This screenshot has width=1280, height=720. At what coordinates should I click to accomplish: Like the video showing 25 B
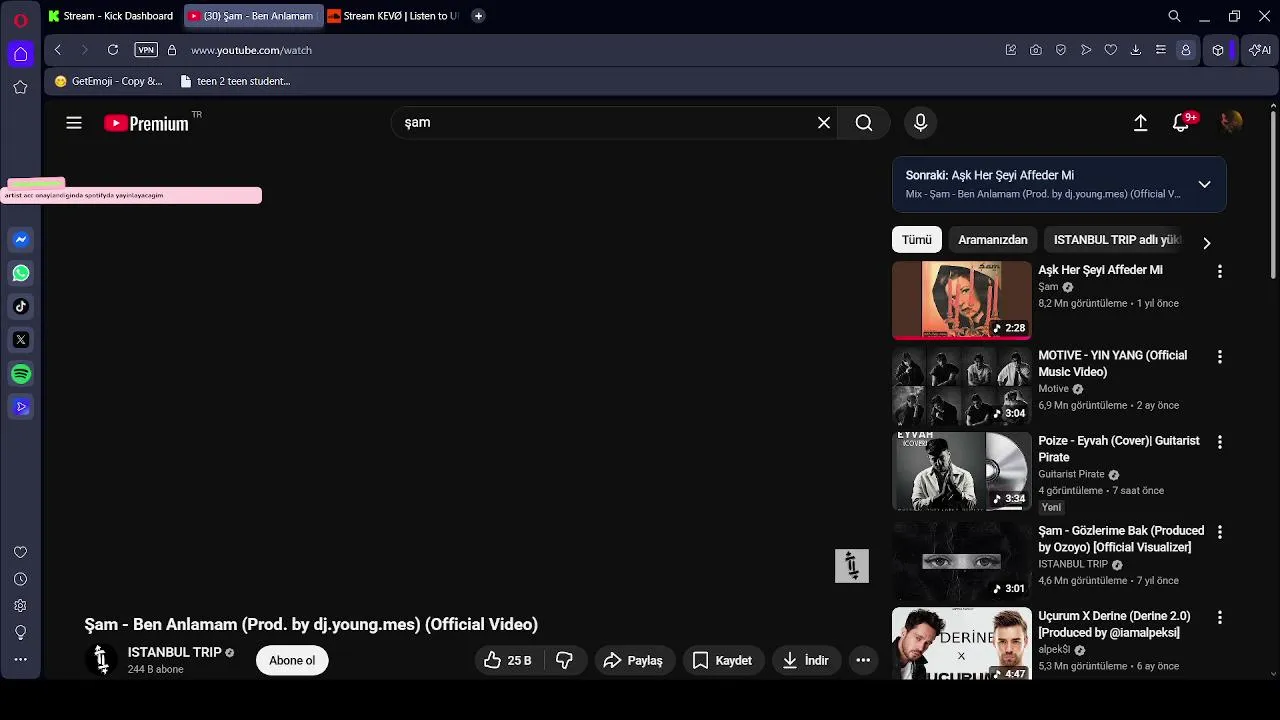[x=508, y=660]
